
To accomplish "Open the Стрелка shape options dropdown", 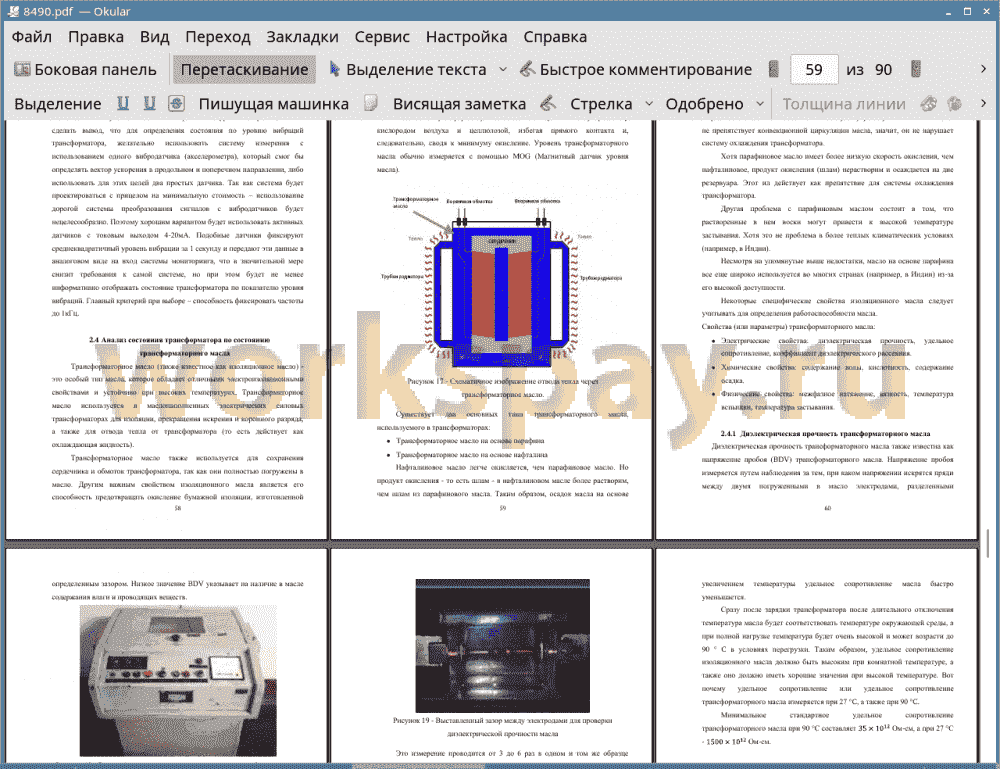I will (649, 103).
